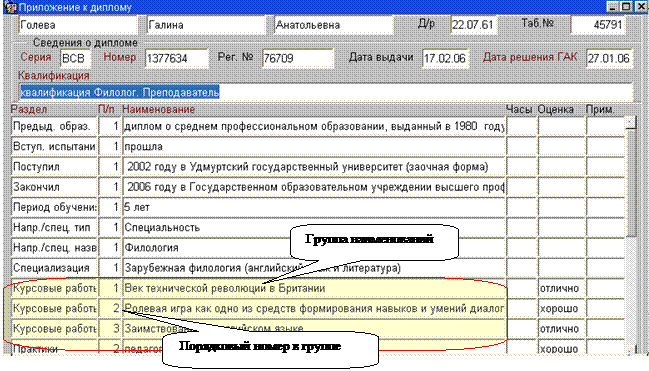
Task: Select the Специализация section cell
Action: [x=54, y=268]
